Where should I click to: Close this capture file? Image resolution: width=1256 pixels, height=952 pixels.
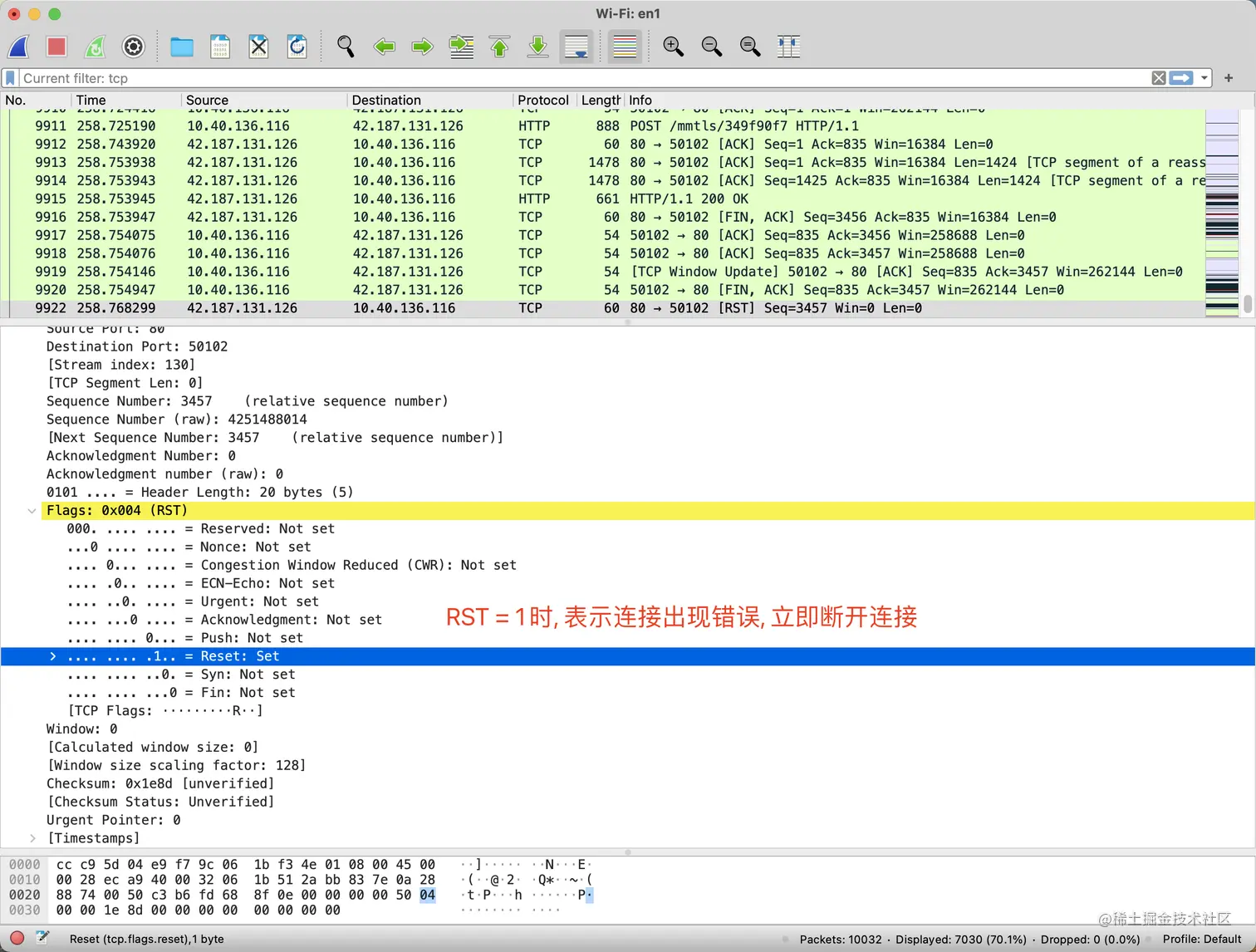pos(258,47)
